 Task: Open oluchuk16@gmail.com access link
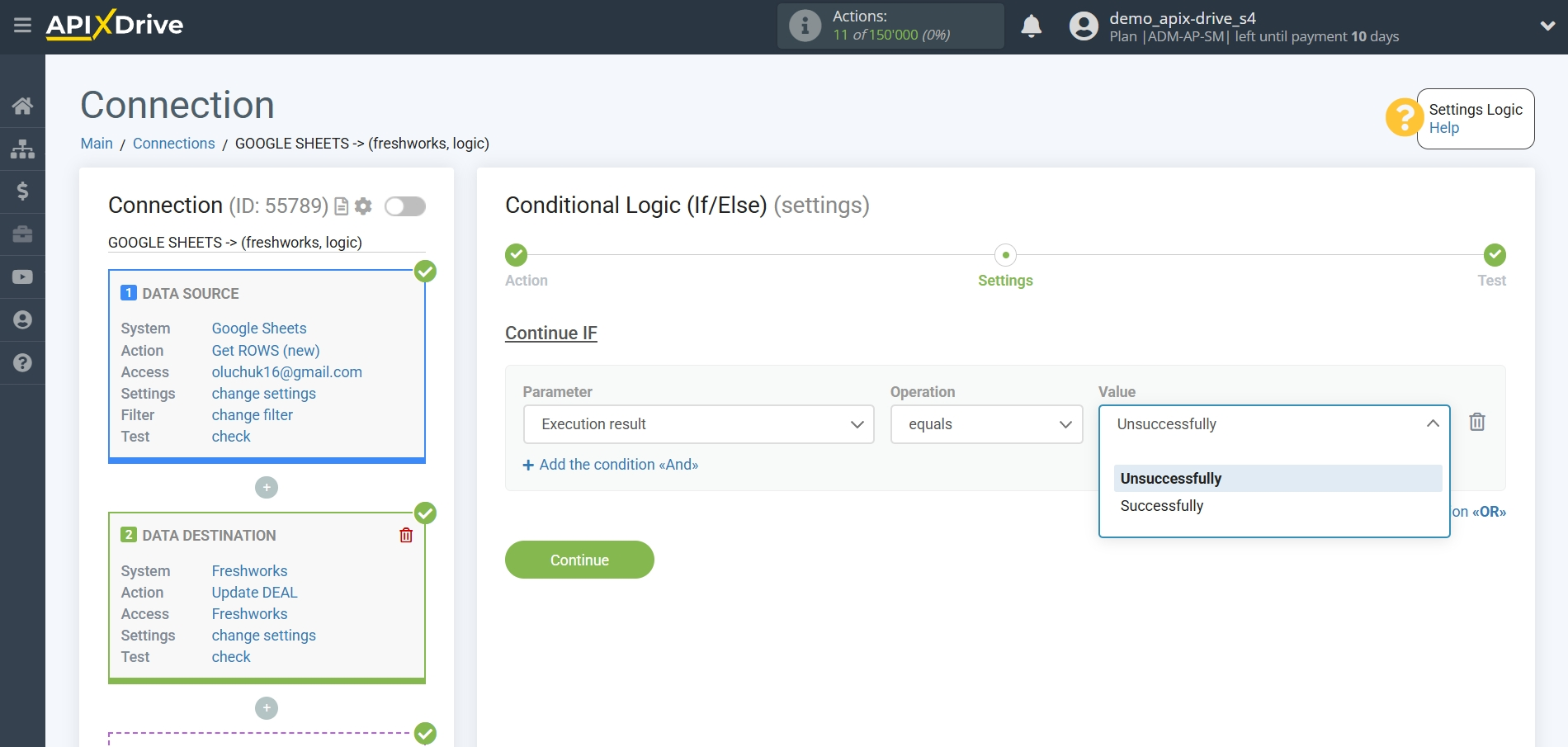click(287, 372)
